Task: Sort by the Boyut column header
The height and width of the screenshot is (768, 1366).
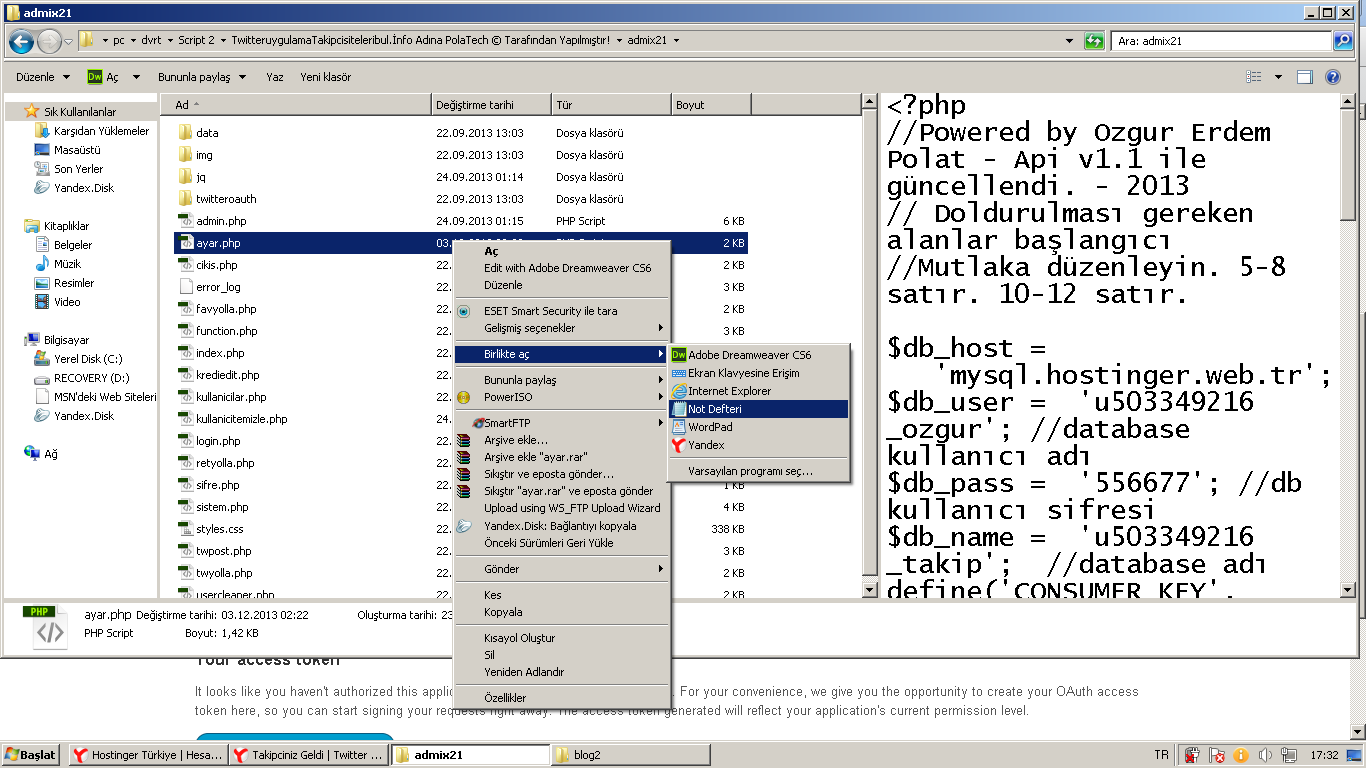Action: 709,105
